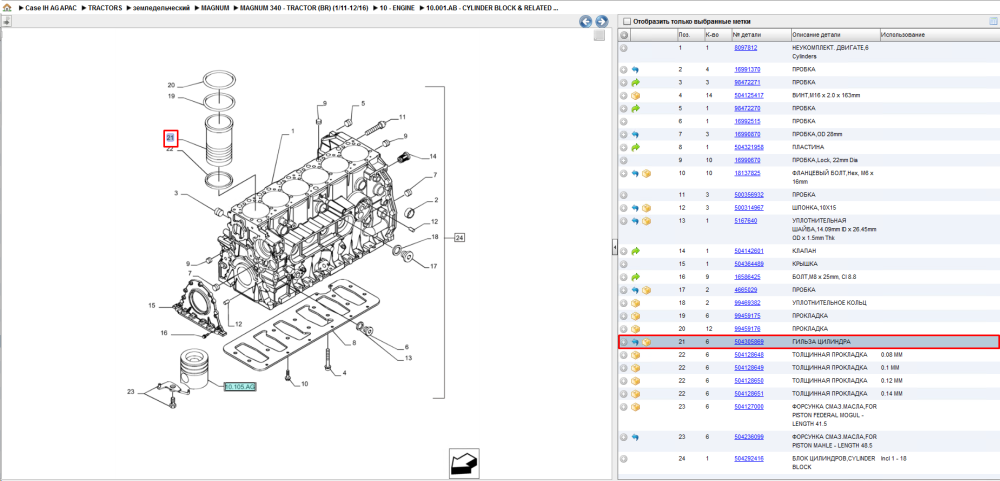
Task: Toggle the round select marker for part 16992515
Action: click(624, 121)
